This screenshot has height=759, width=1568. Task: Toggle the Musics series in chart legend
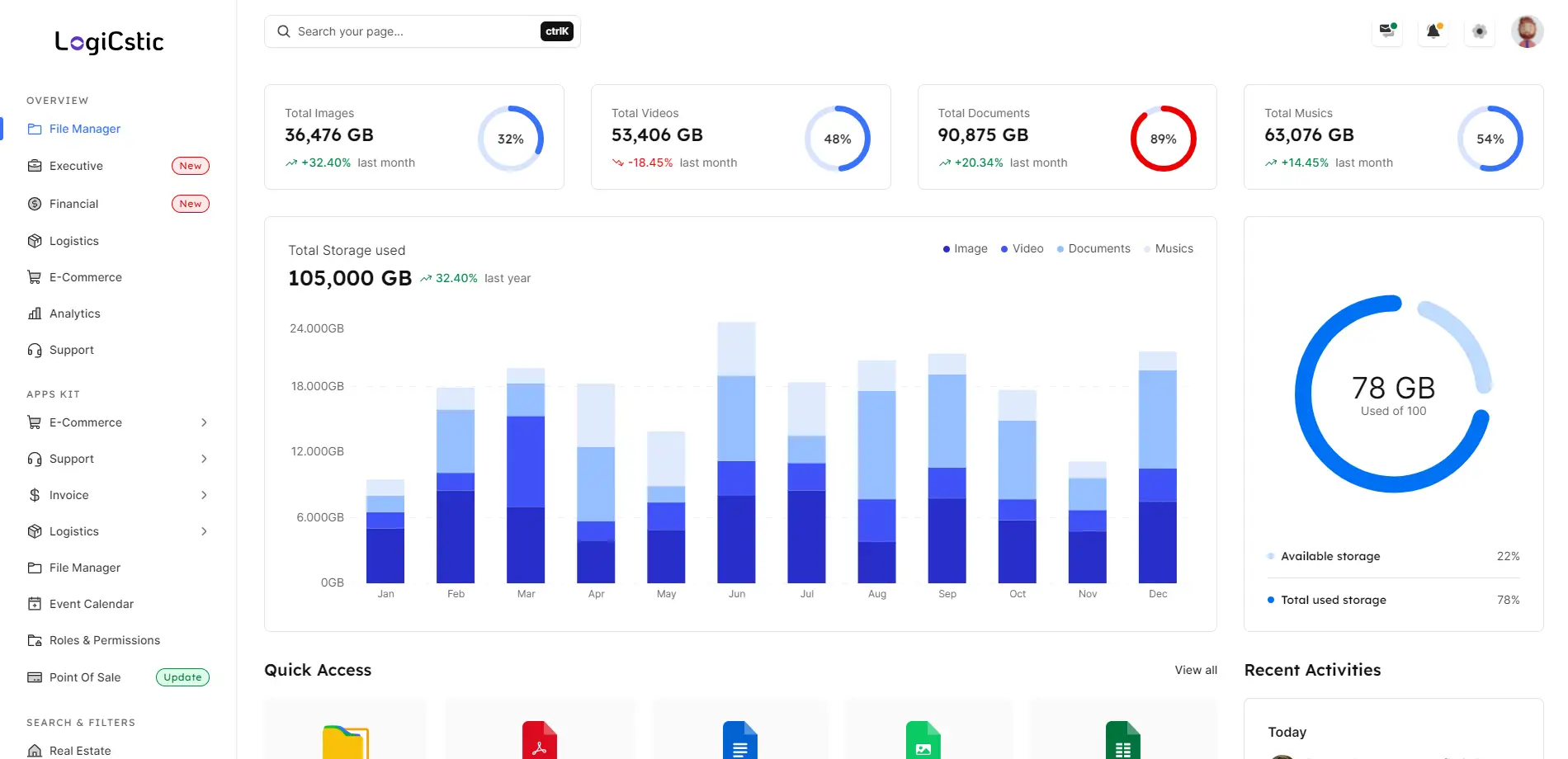(x=1169, y=248)
